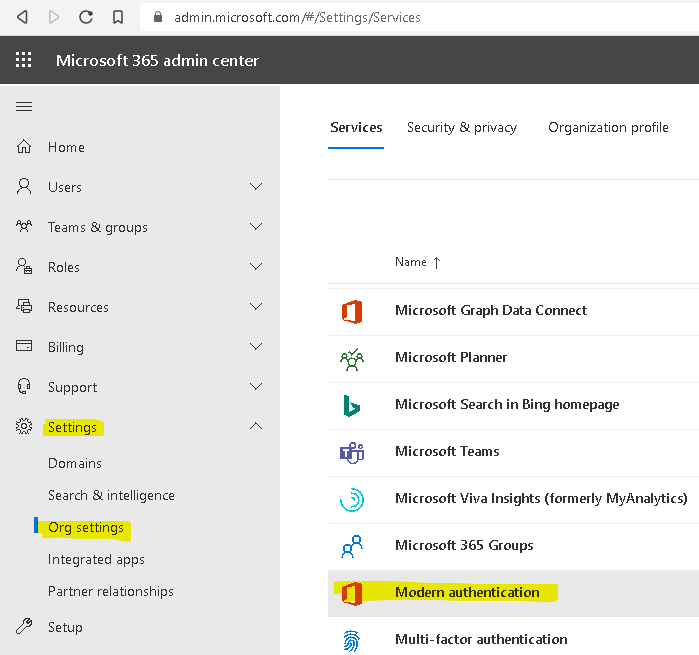Click the Bing logo icon
Image resolution: width=699 pixels, height=655 pixels.
point(351,405)
